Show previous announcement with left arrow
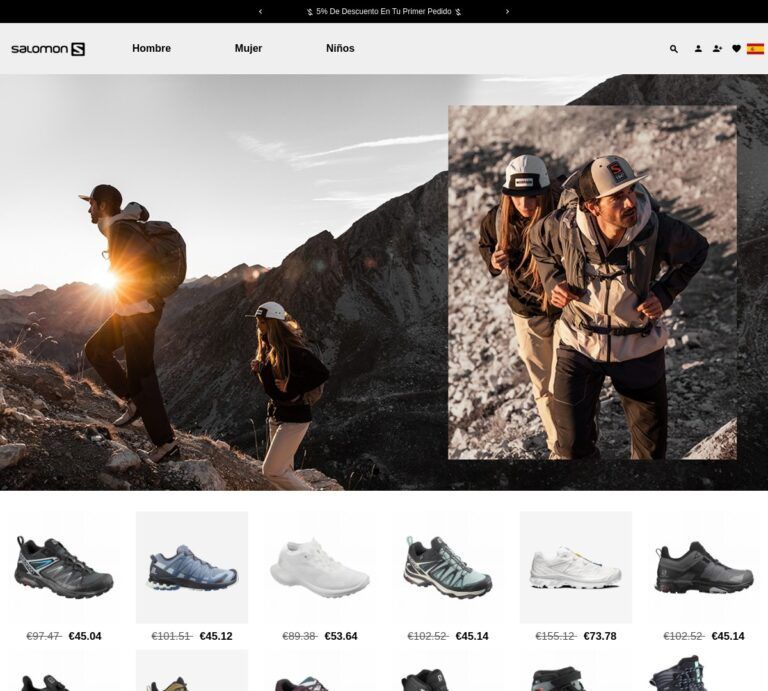Viewport: 768px width, 691px height. coord(260,11)
